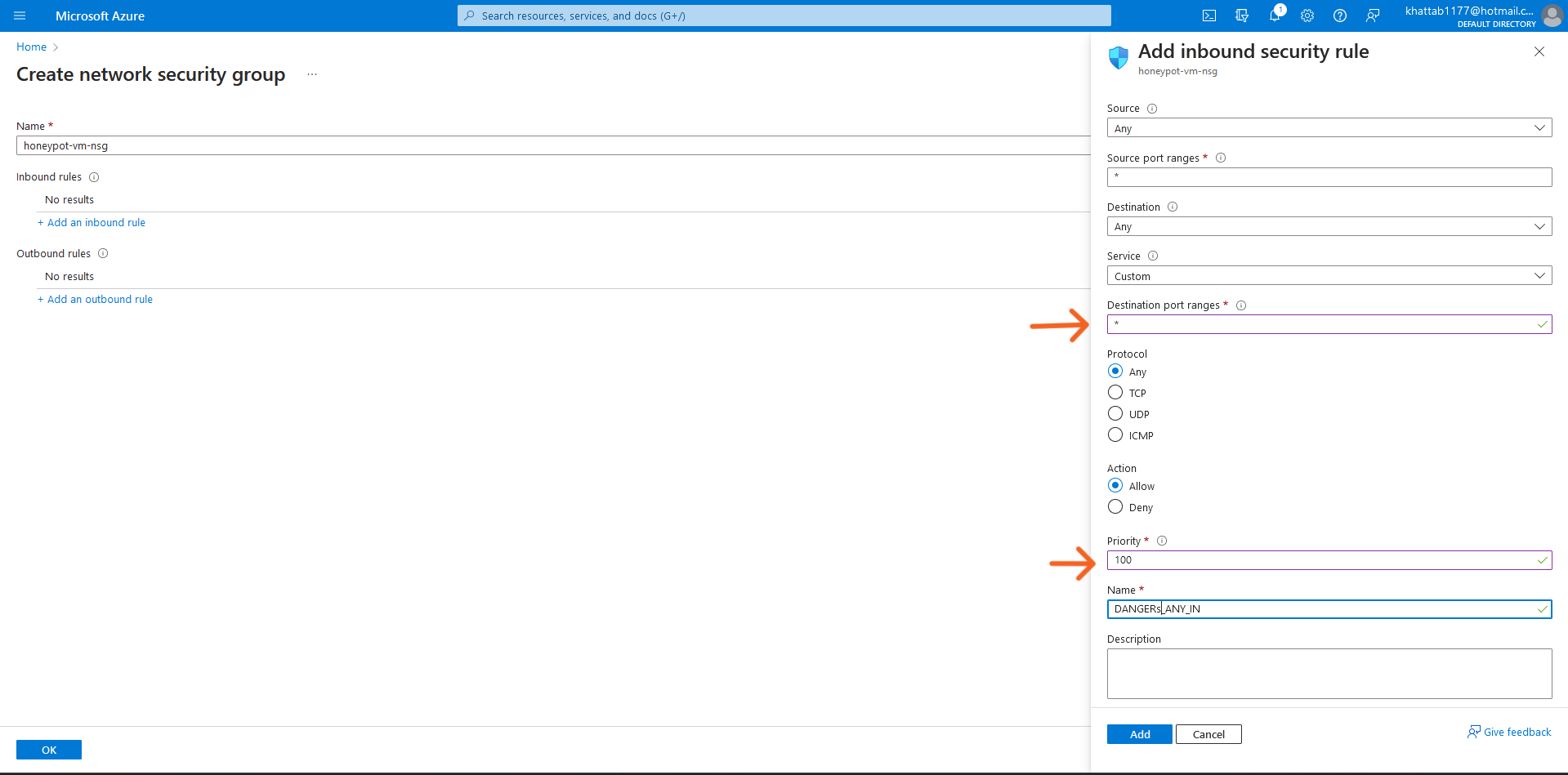Image resolution: width=1568 pixels, height=775 pixels.
Task: Click the Add button to save the rule
Action: (1139, 733)
